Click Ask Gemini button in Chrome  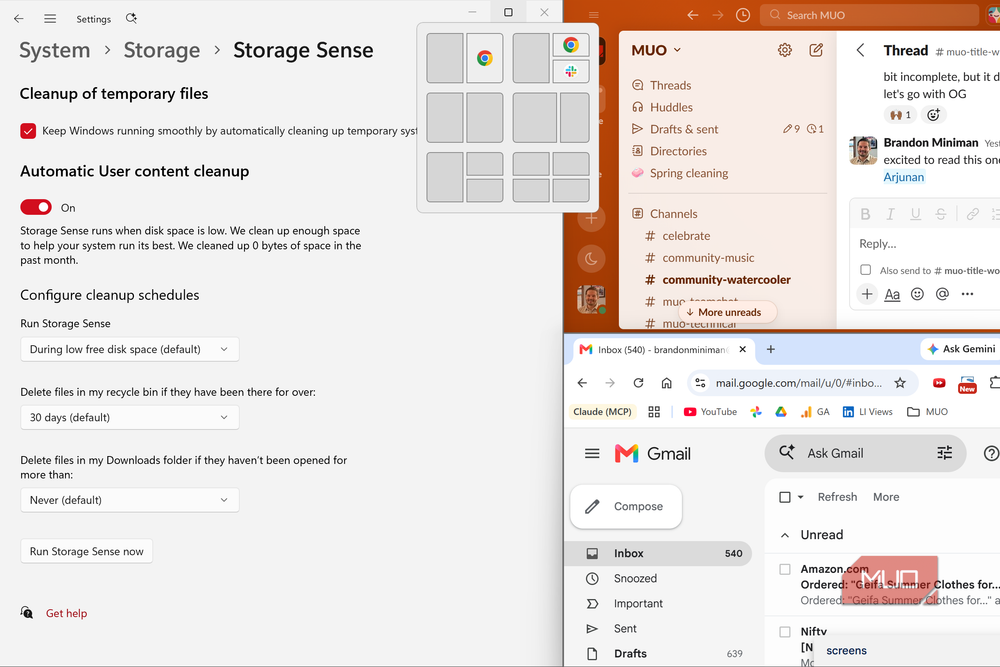960,349
